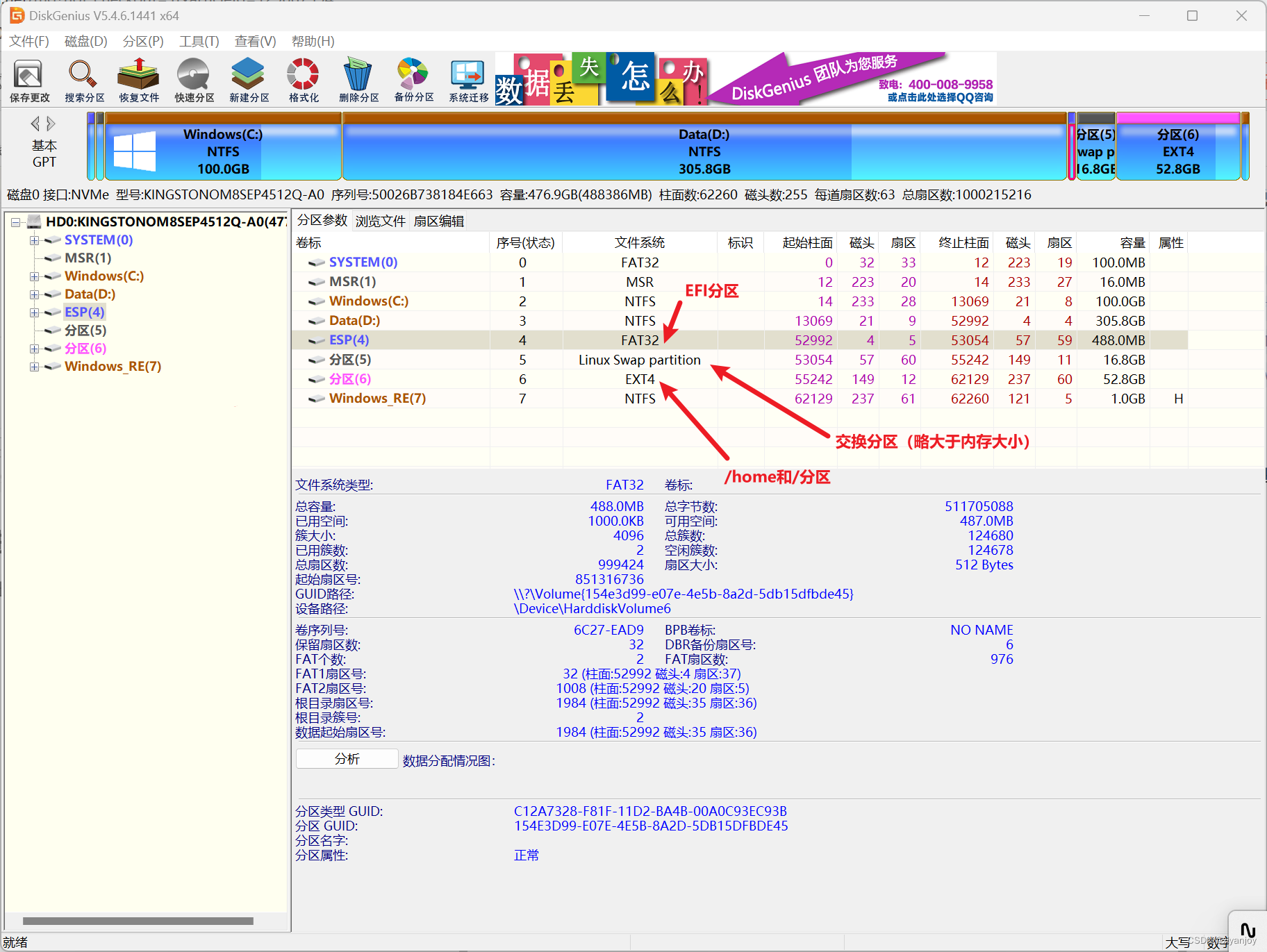Expand Windows(C:) in the disk tree
This screenshot has width=1267, height=952.
click(33, 276)
